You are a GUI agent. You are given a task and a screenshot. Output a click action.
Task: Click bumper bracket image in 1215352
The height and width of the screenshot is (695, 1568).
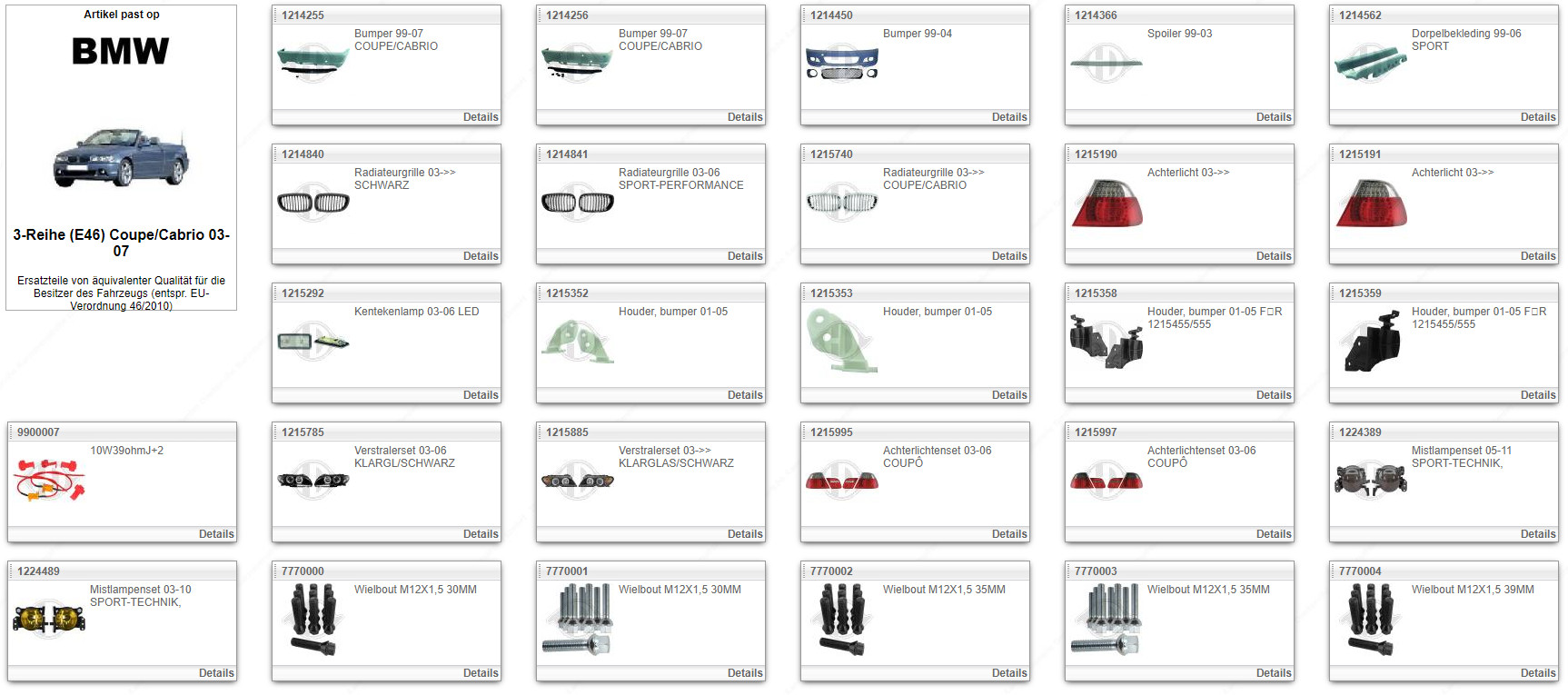point(578,342)
